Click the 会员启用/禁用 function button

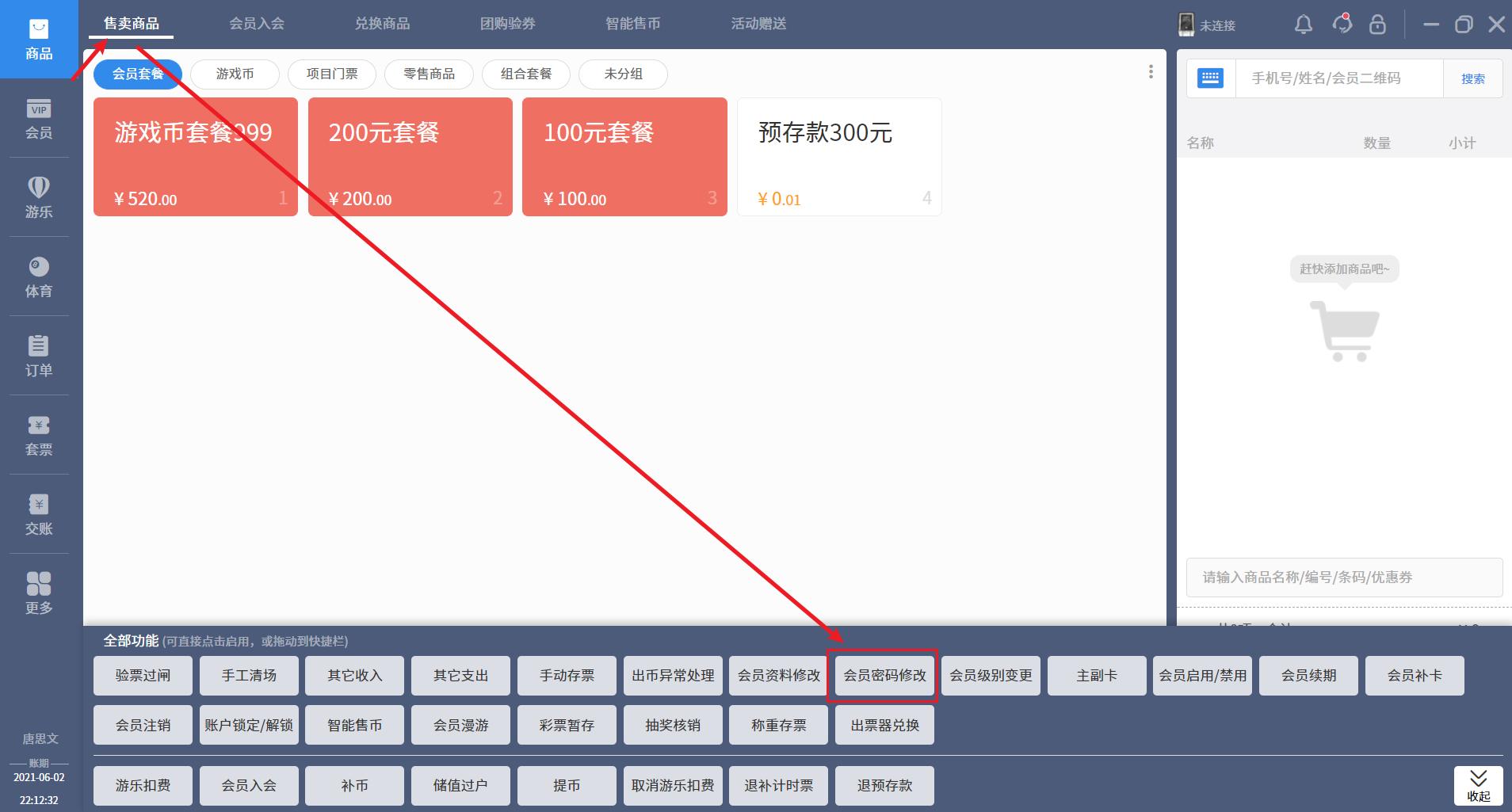[1203, 676]
